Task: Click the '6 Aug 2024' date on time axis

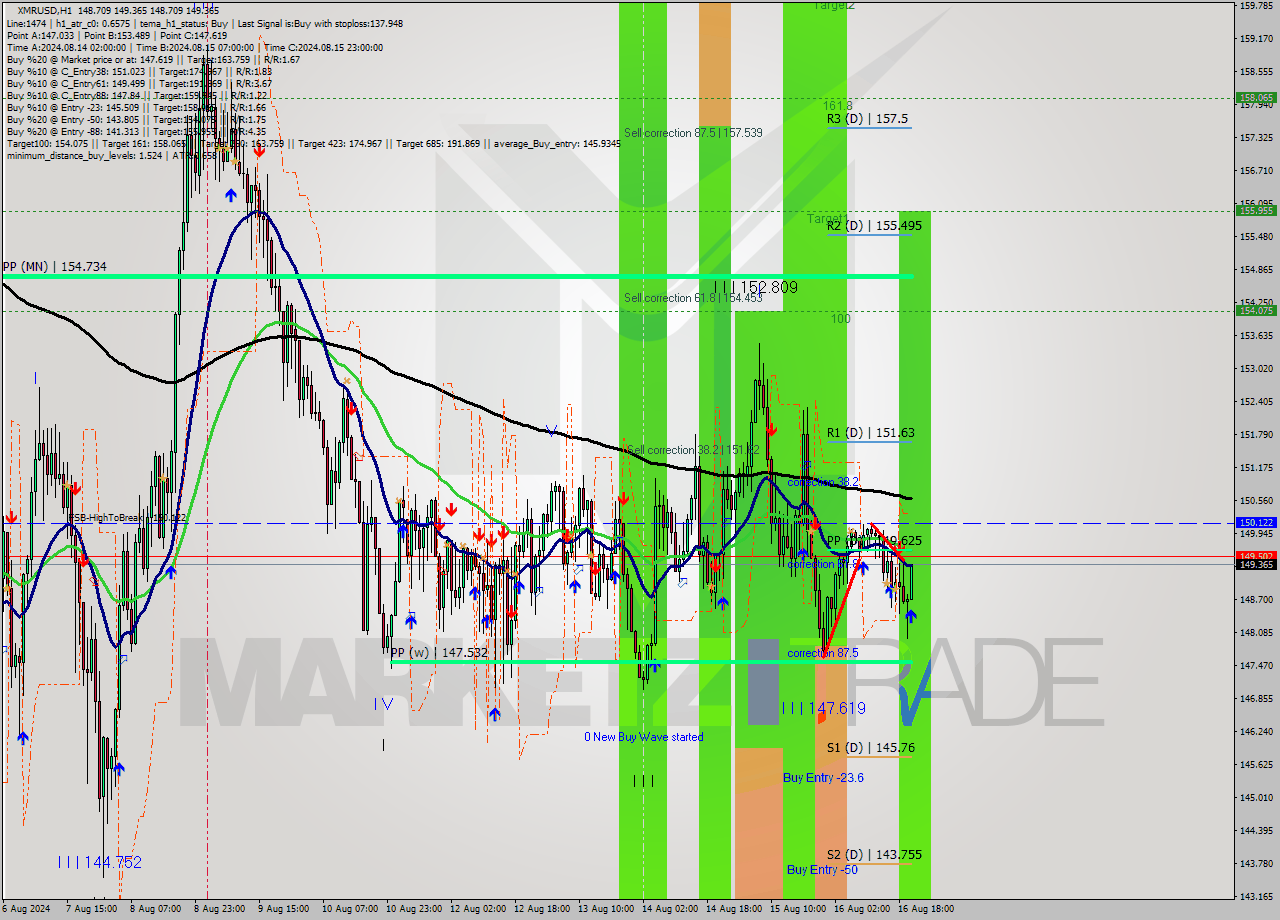Action: [x=27, y=909]
